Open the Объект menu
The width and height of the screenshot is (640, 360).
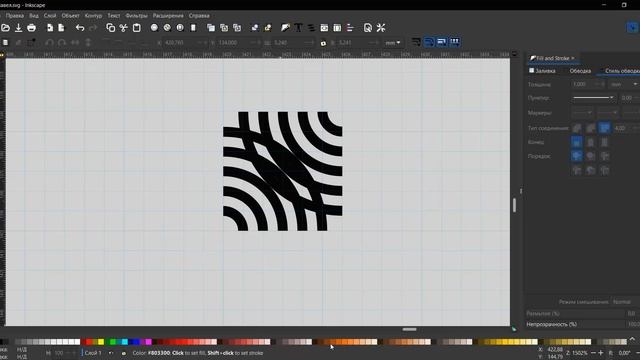(x=70, y=16)
